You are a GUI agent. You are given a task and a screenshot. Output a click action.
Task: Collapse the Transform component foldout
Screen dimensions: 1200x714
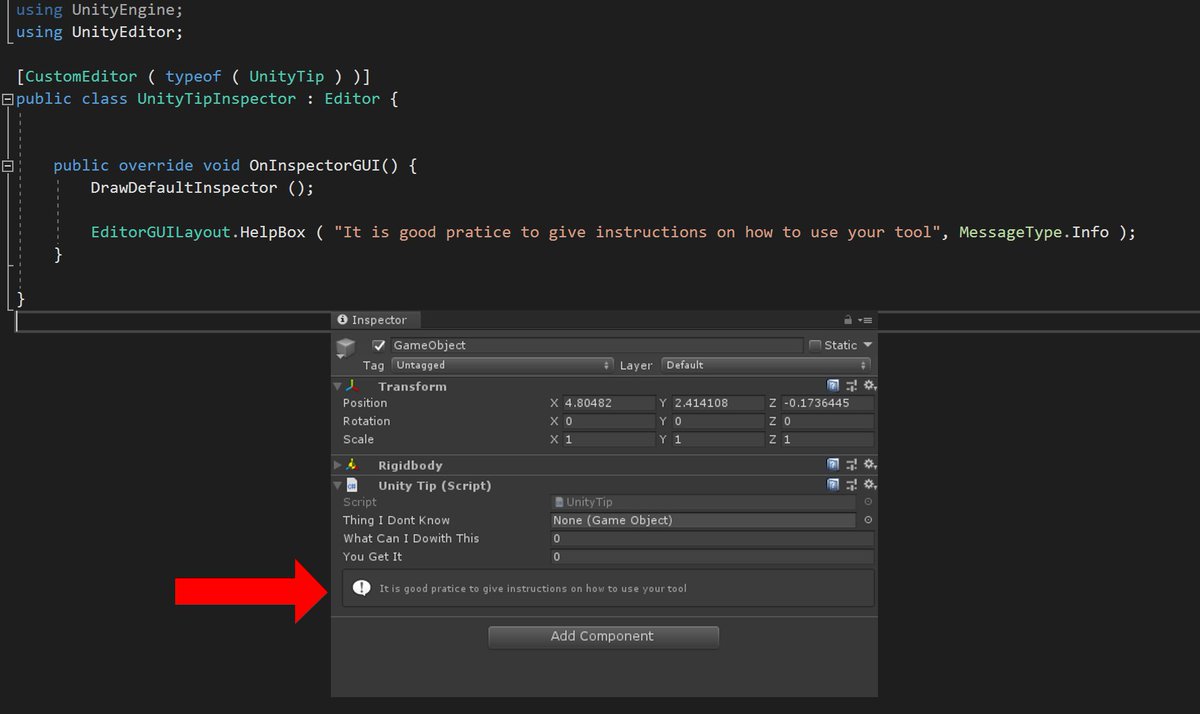pos(337,386)
